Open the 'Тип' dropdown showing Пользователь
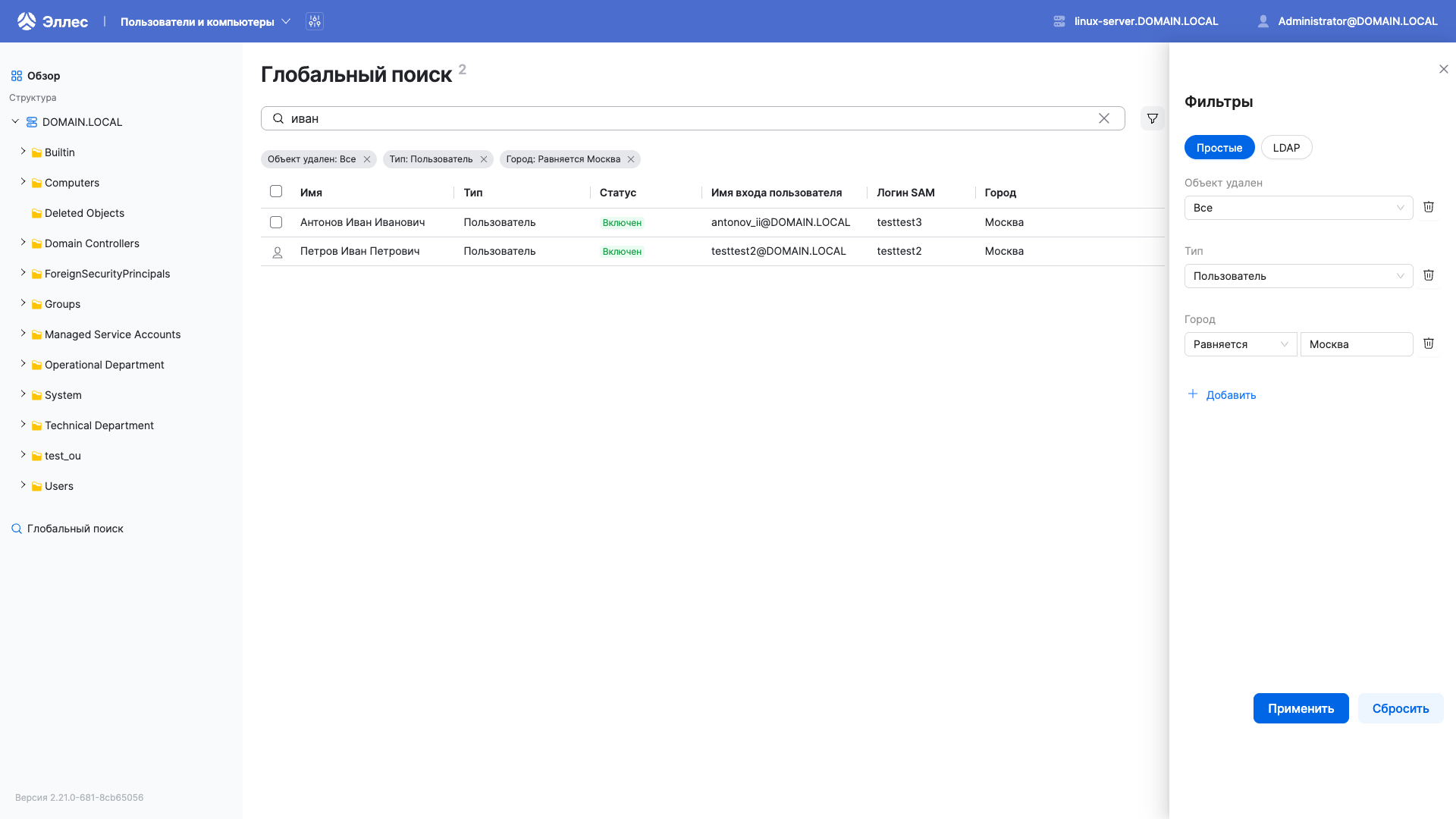The width and height of the screenshot is (1456, 819). coord(1298,276)
